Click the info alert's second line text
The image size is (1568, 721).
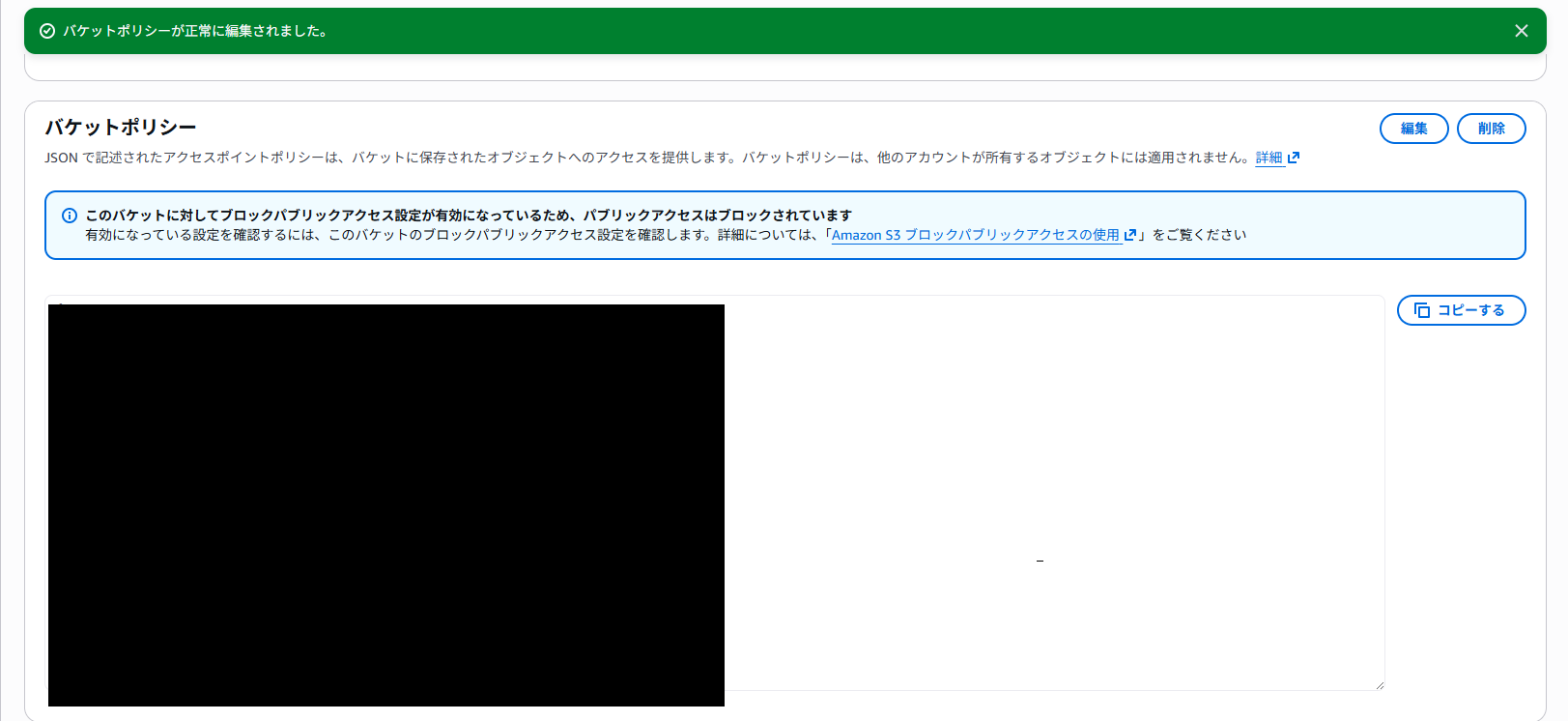tap(454, 235)
